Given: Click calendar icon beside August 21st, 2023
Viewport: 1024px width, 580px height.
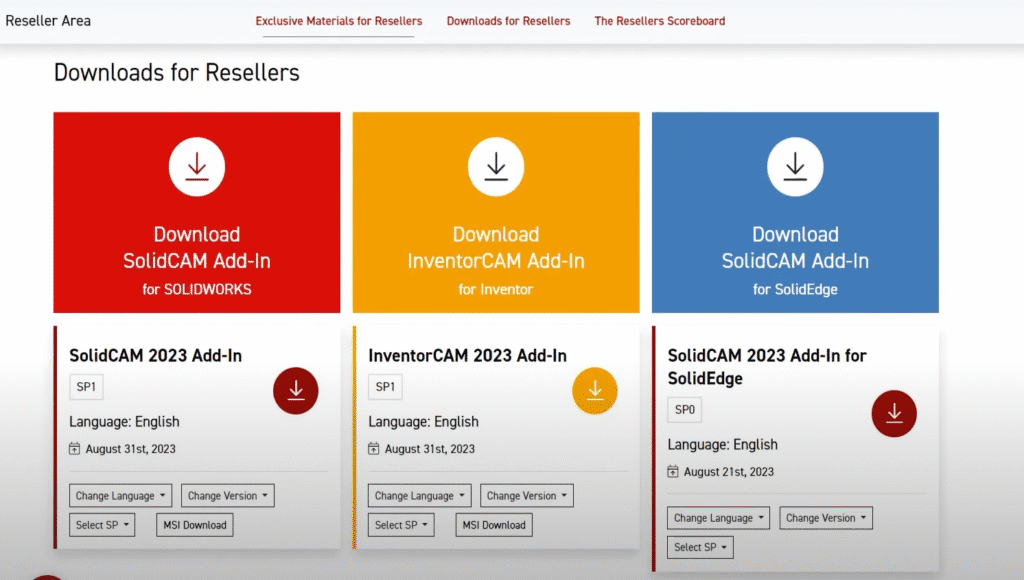Looking at the screenshot, I should pos(673,472).
